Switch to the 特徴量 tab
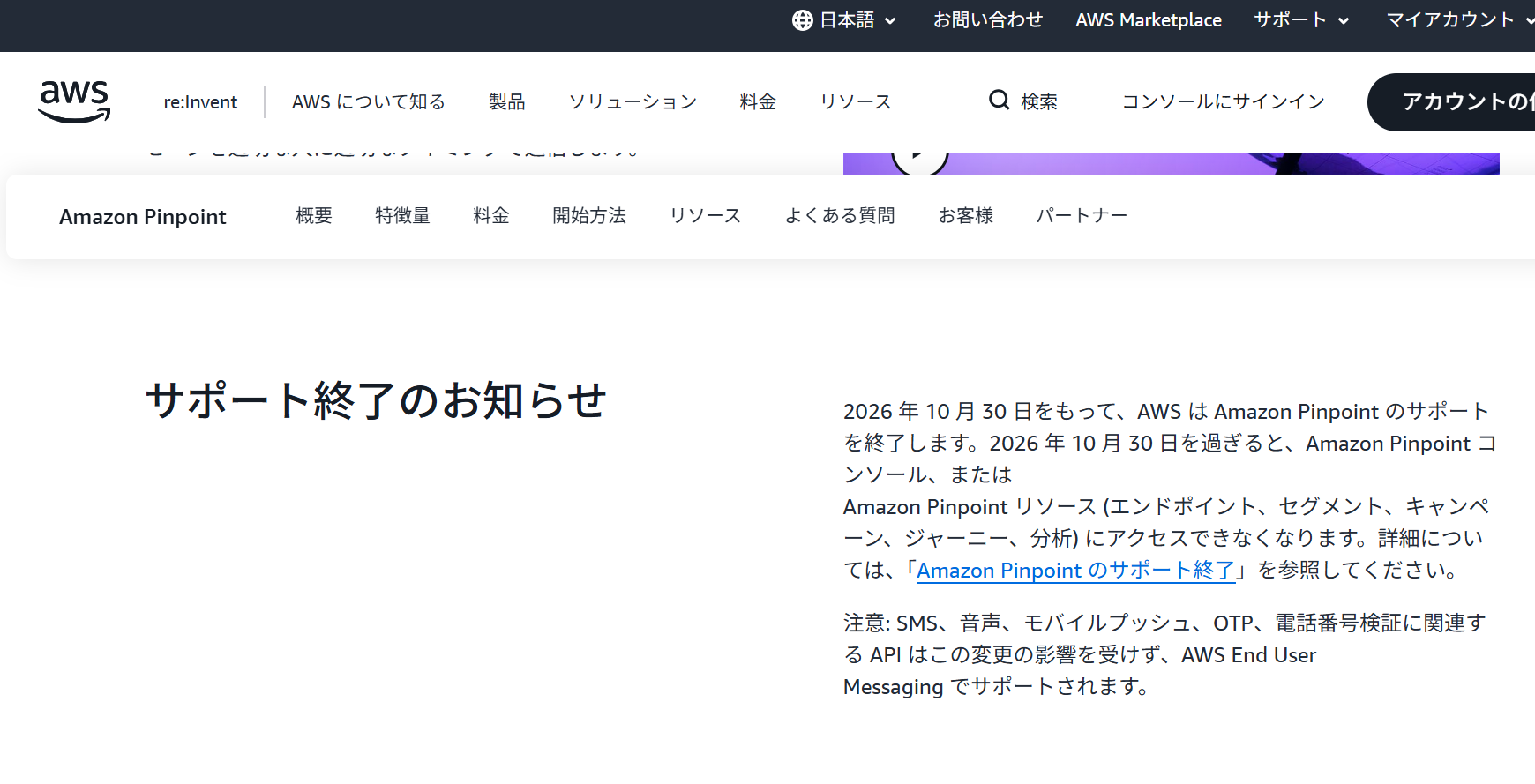 (402, 216)
